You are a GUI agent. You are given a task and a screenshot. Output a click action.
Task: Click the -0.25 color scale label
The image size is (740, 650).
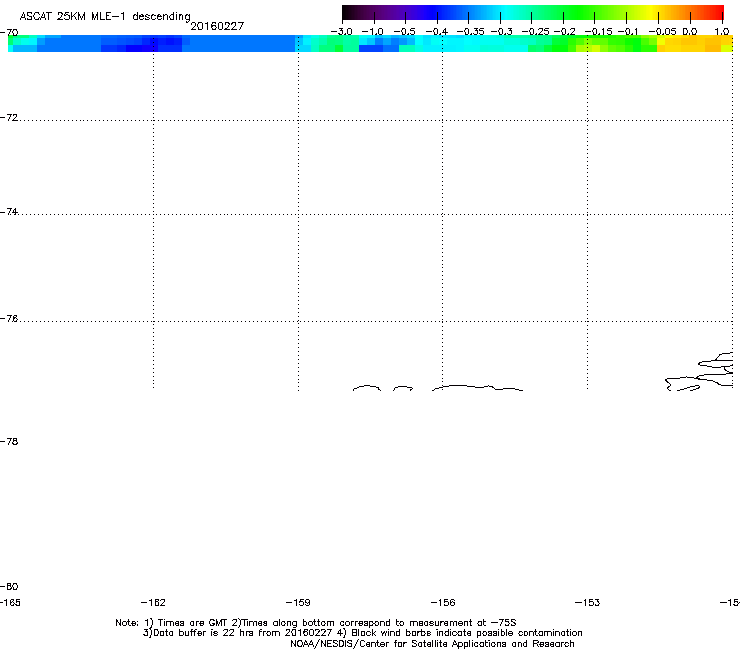[535, 32]
